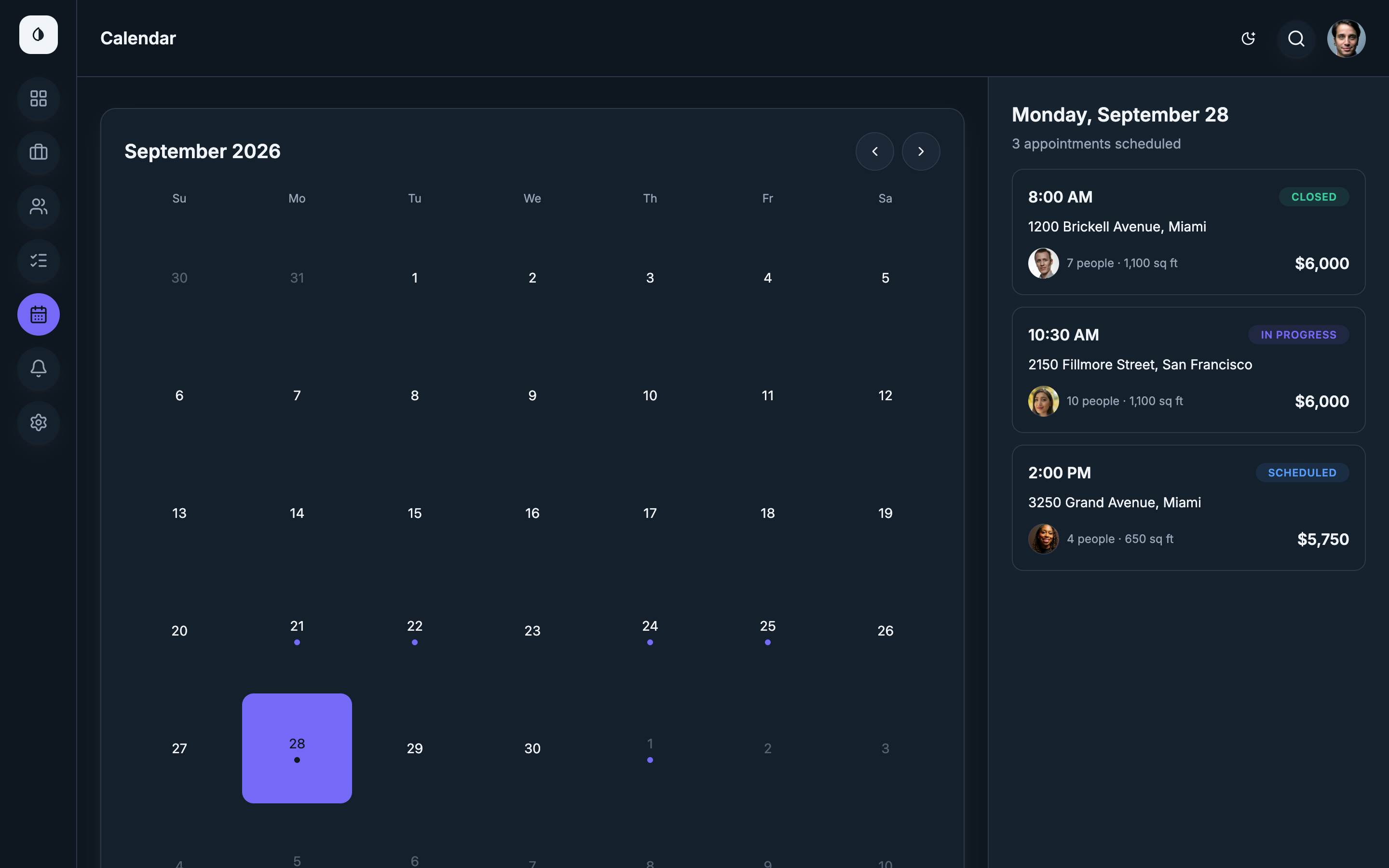Click avatar on Fillmore Street card
This screenshot has height=868, width=1389.
(x=1044, y=401)
